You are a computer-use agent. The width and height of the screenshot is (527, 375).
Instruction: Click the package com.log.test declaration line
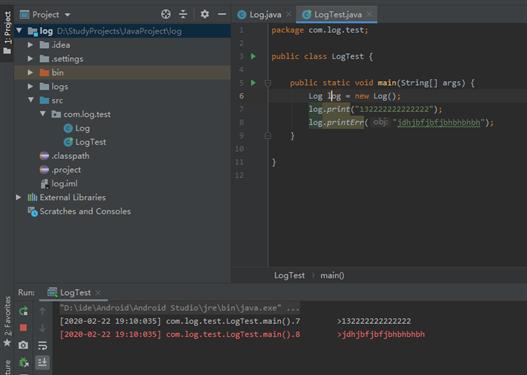[x=320, y=30]
